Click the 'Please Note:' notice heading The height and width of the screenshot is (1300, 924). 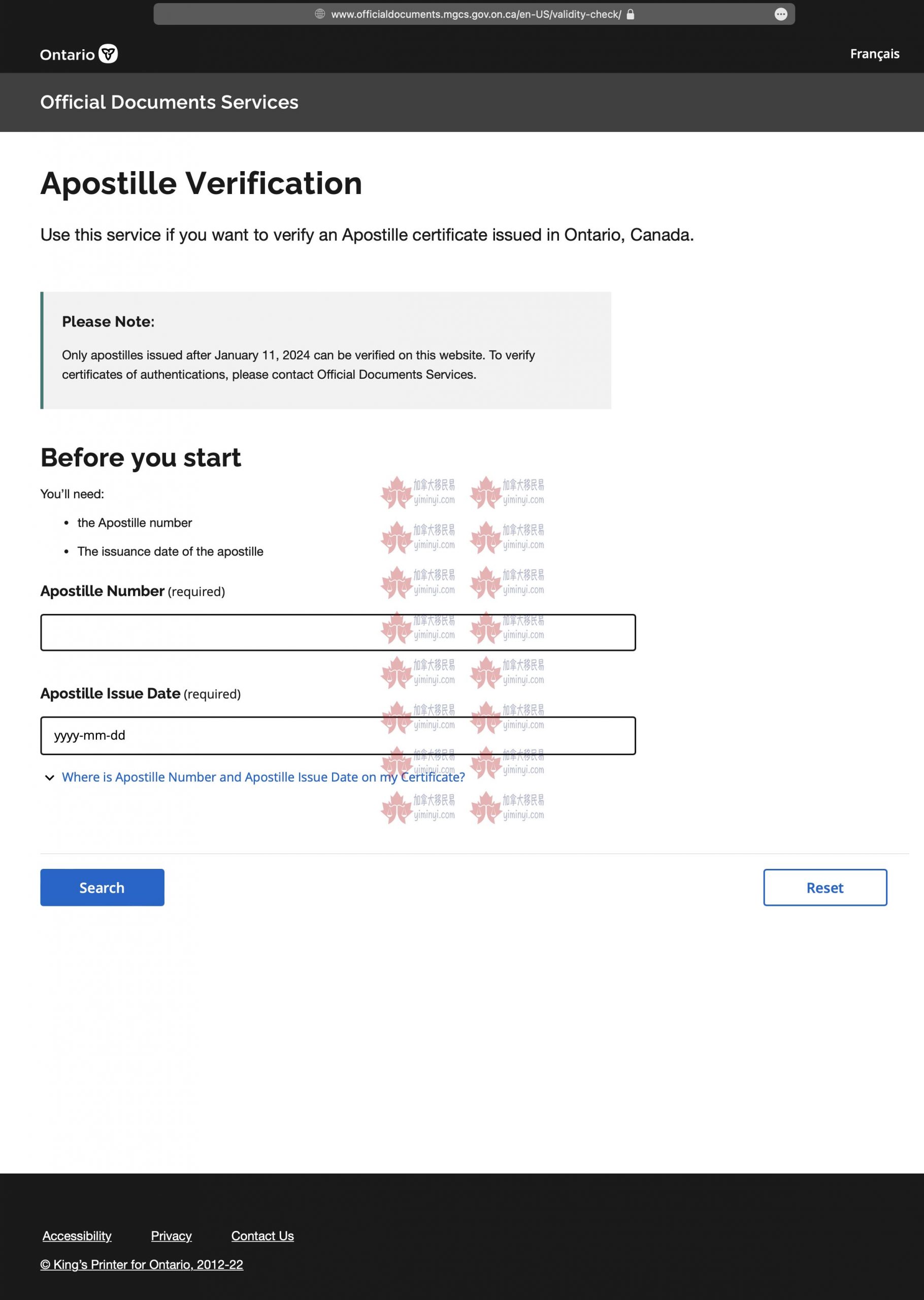108,321
